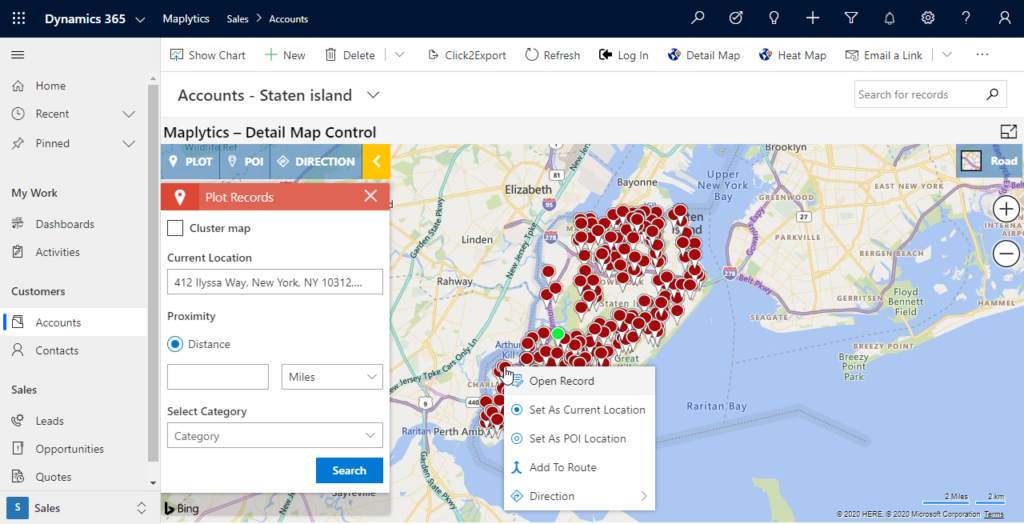Zoom in on the map

point(1006,209)
